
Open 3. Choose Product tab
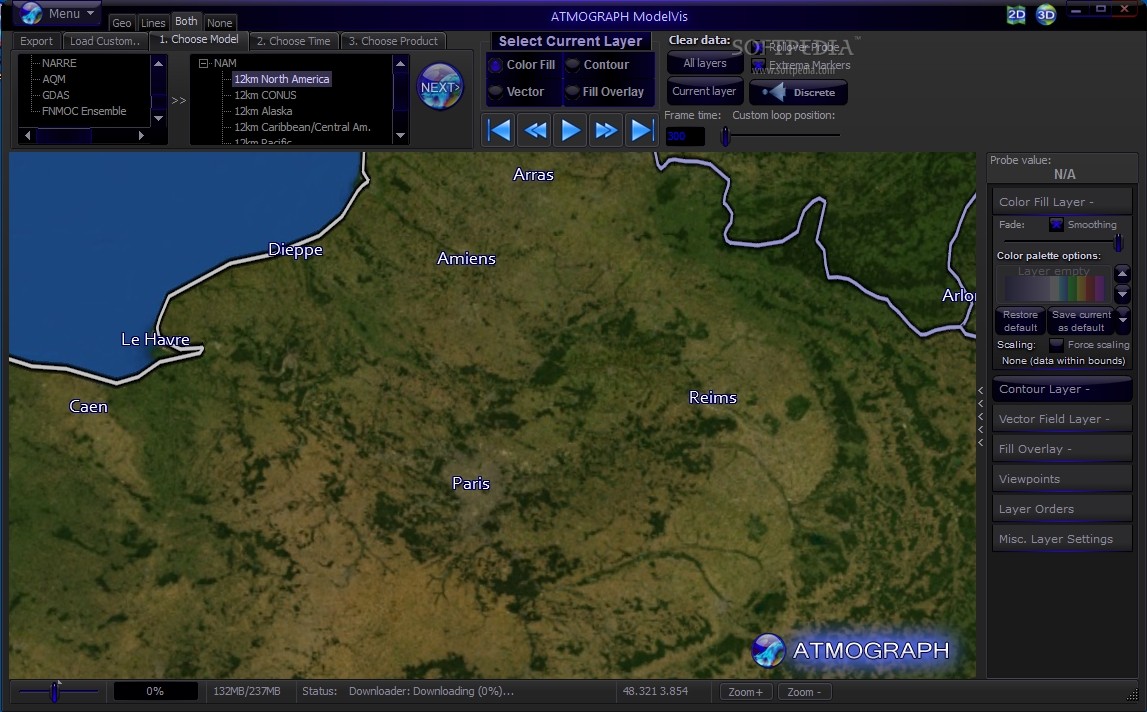394,41
